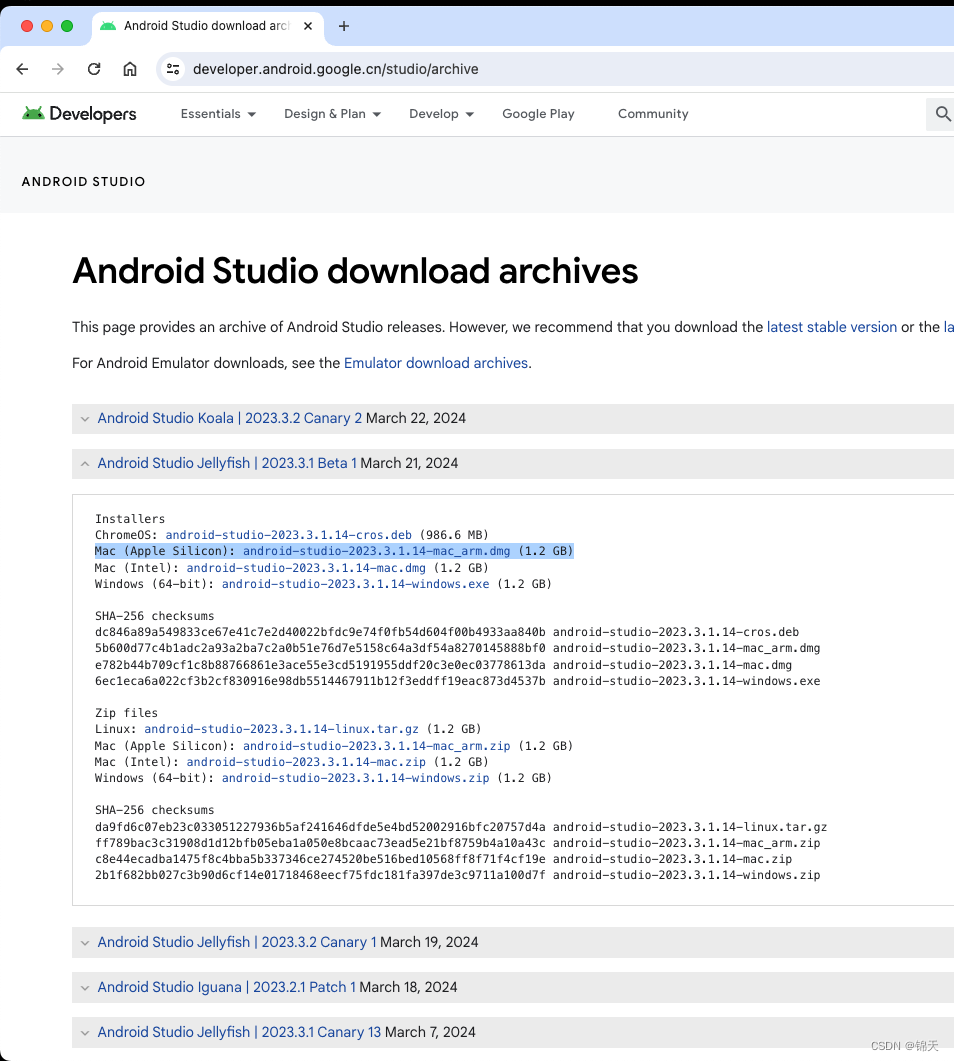The image size is (954, 1061).
Task: Open Android Studio Koala 2023.3.2 Canary 2 link
Action: [x=229, y=418]
